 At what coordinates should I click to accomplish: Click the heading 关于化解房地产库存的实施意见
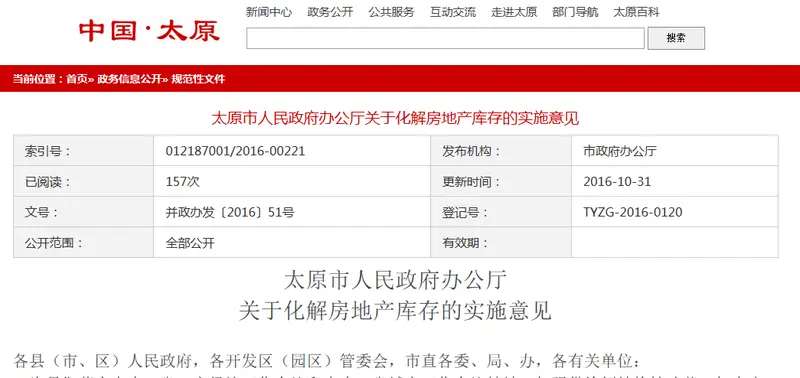click(395, 311)
